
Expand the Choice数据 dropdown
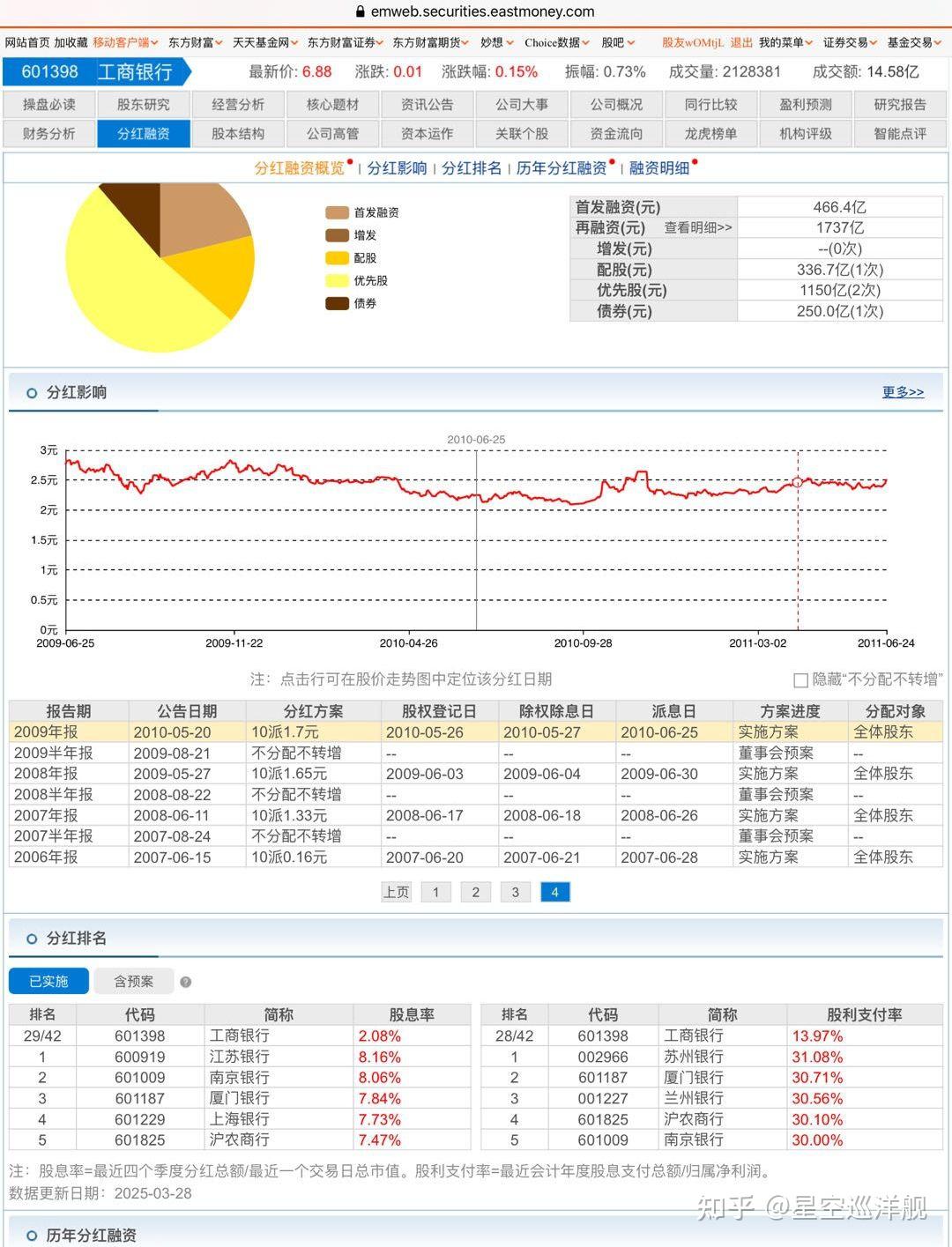point(557,42)
